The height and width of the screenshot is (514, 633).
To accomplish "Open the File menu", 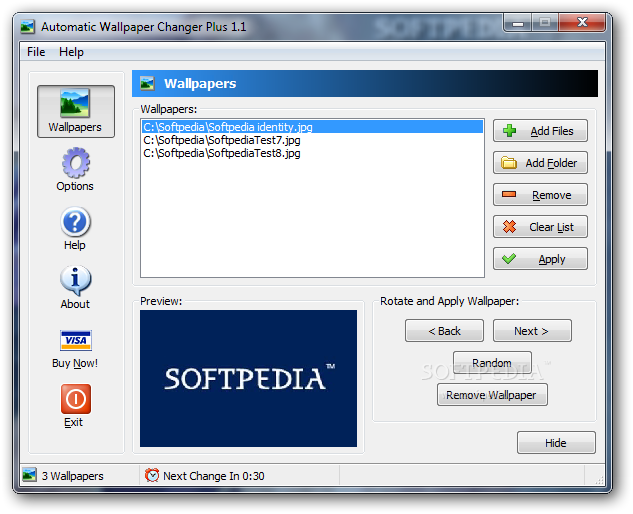I will click(x=36, y=52).
